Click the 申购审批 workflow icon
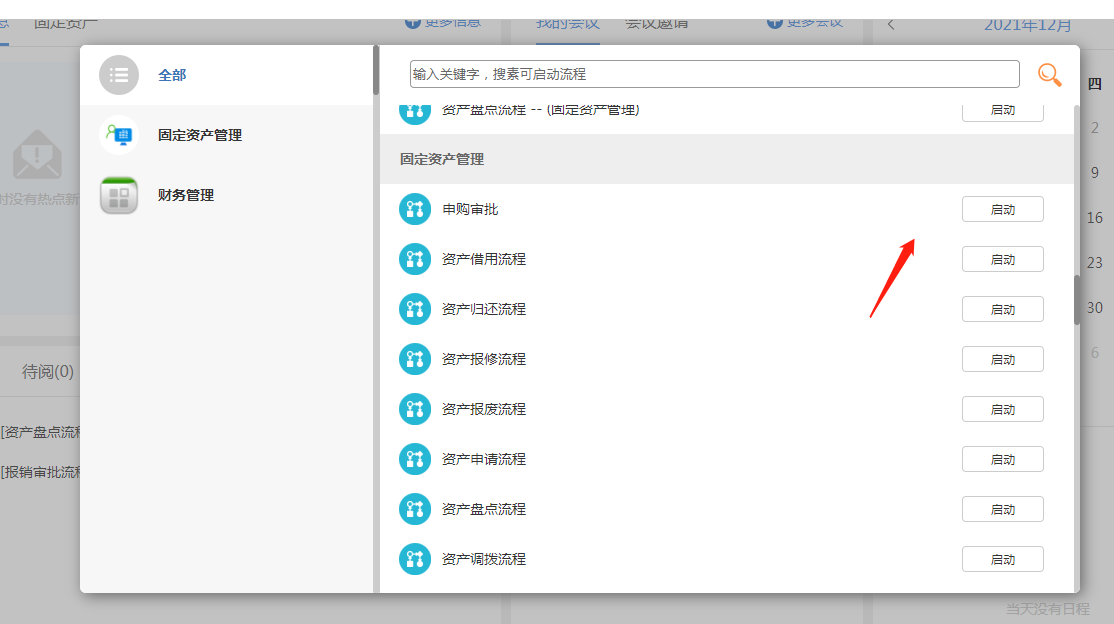Viewport: 1114px width, 624px height. 415,209
